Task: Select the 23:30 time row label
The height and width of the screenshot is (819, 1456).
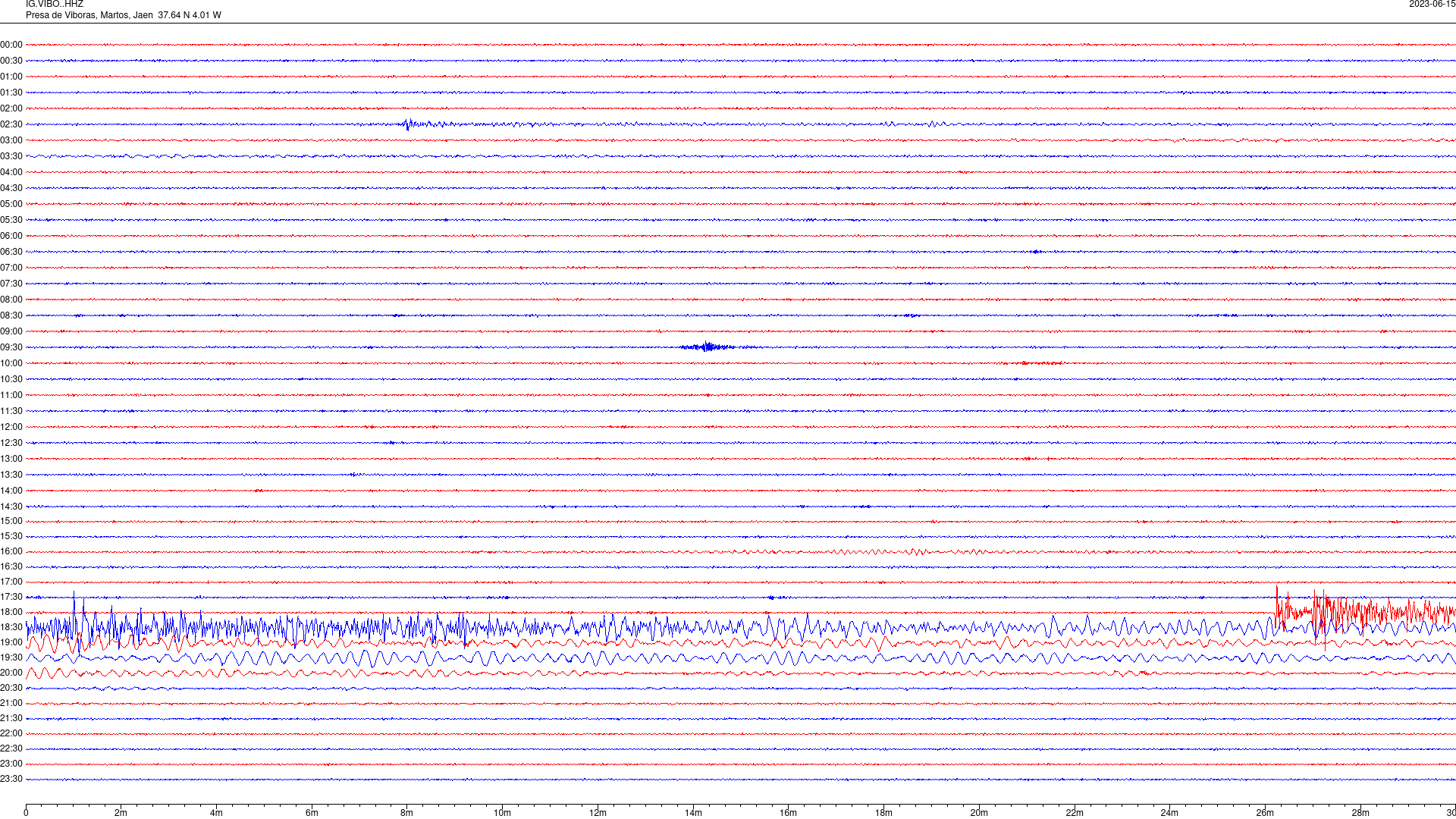Action: 11,779
